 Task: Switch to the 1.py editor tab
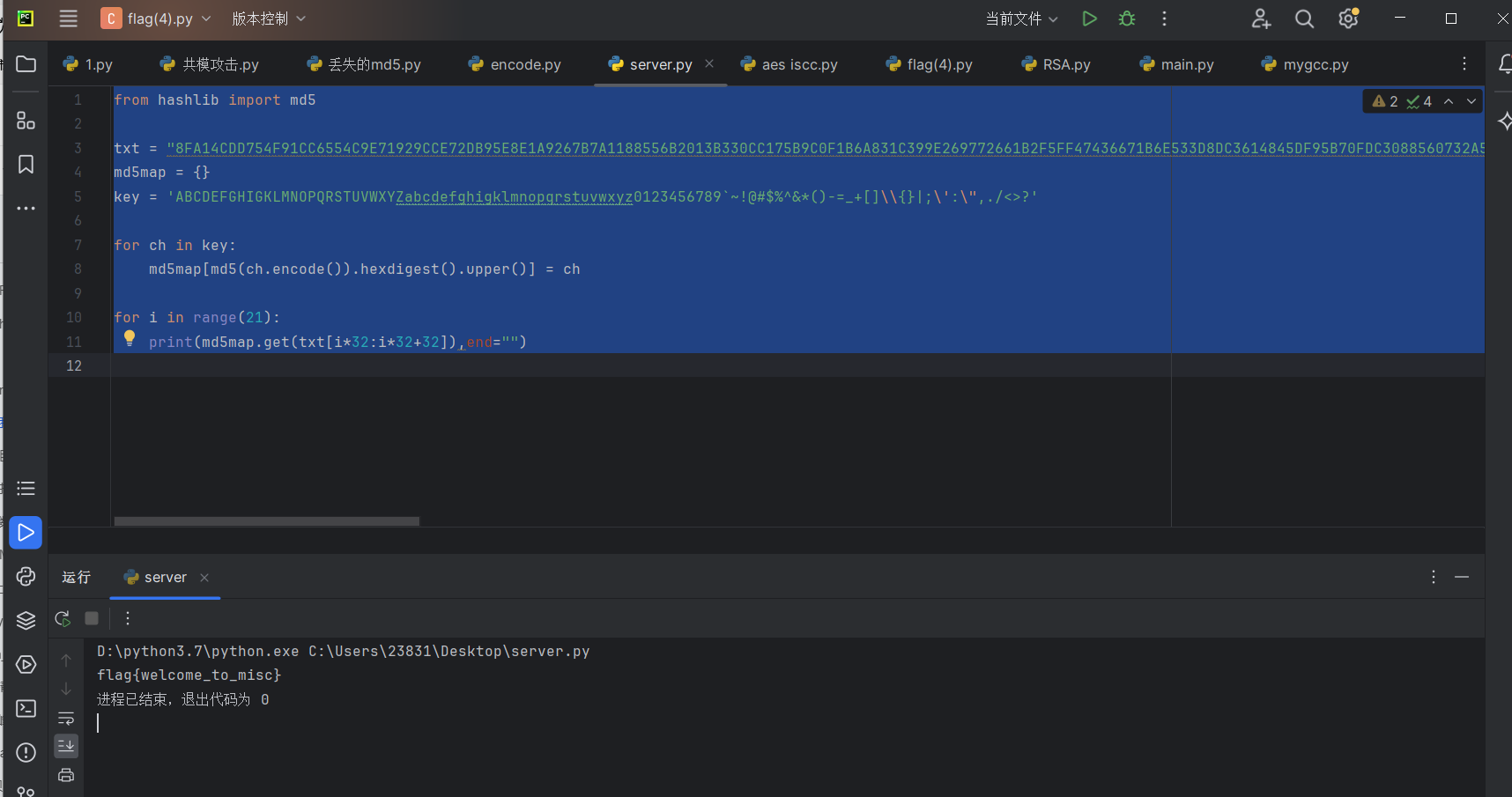tap(88, 64)
